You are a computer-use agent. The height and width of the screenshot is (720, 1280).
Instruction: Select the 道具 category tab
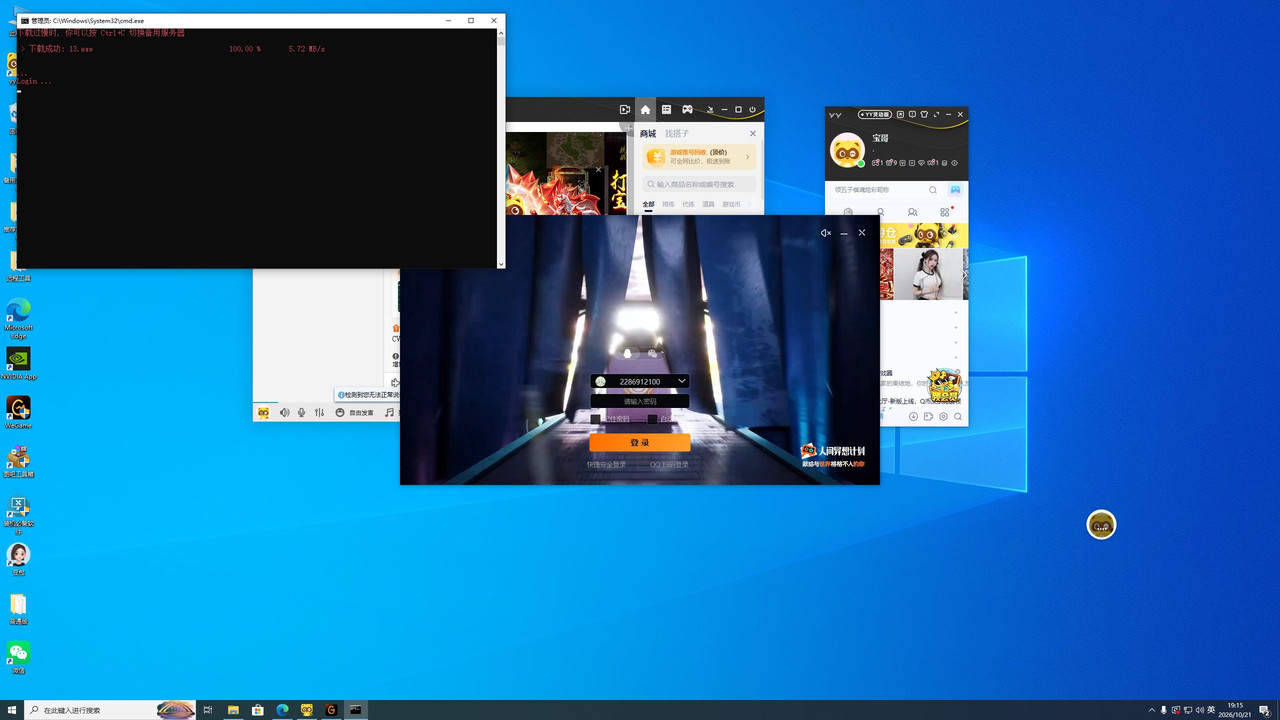708,204
